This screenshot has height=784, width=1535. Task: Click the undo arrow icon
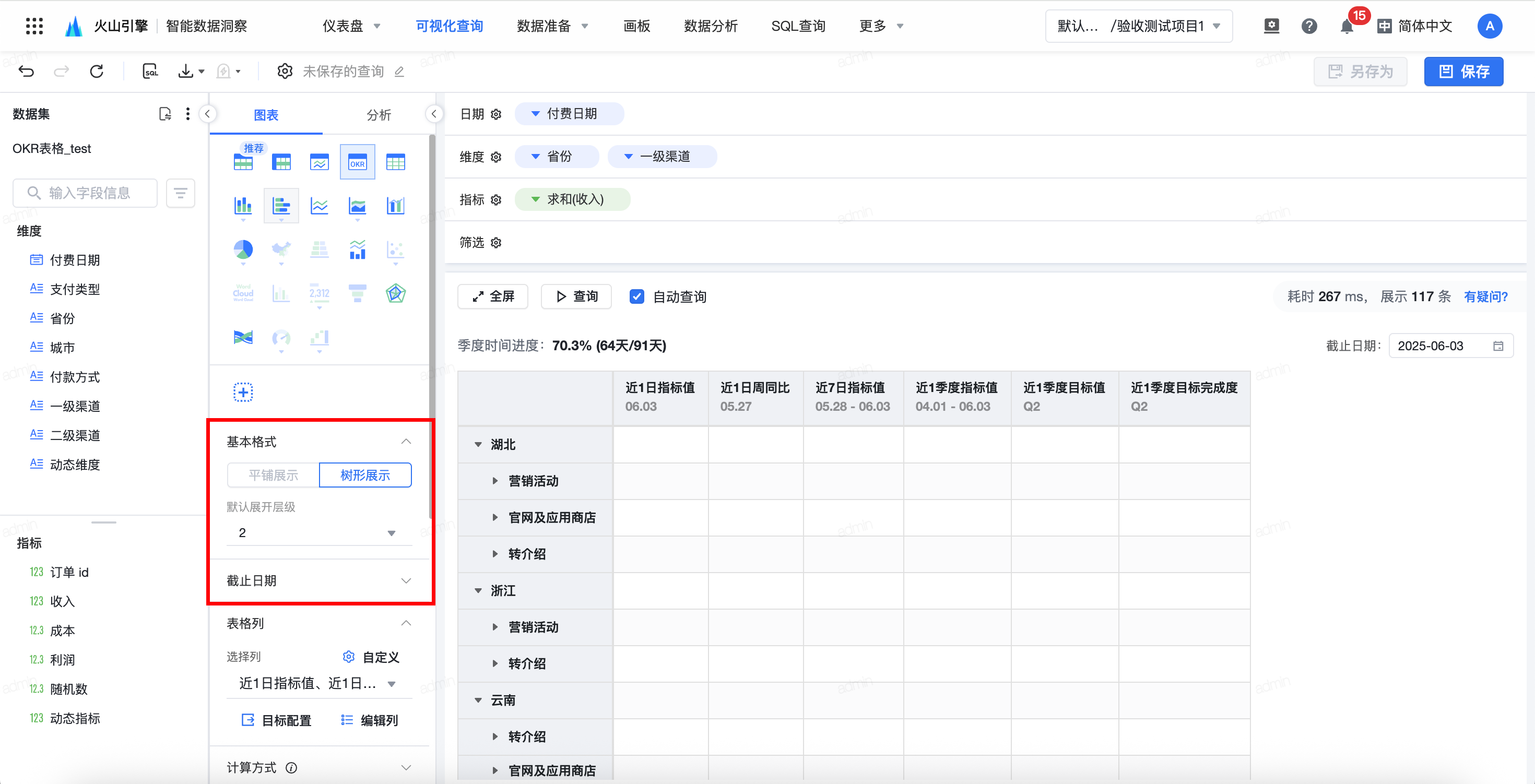26,72
